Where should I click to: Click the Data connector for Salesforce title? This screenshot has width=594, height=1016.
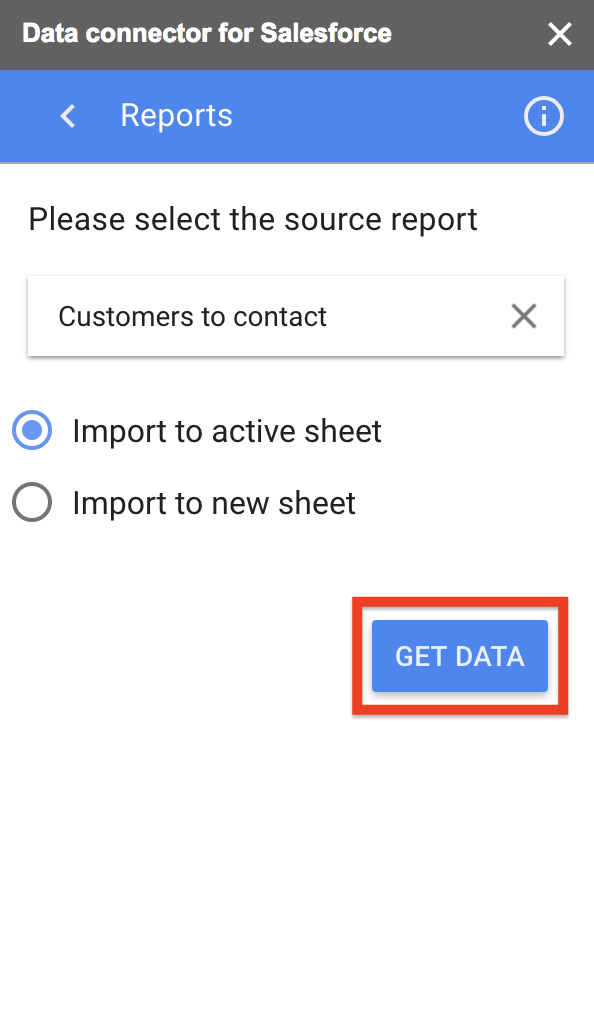click(x=207, y=34)
